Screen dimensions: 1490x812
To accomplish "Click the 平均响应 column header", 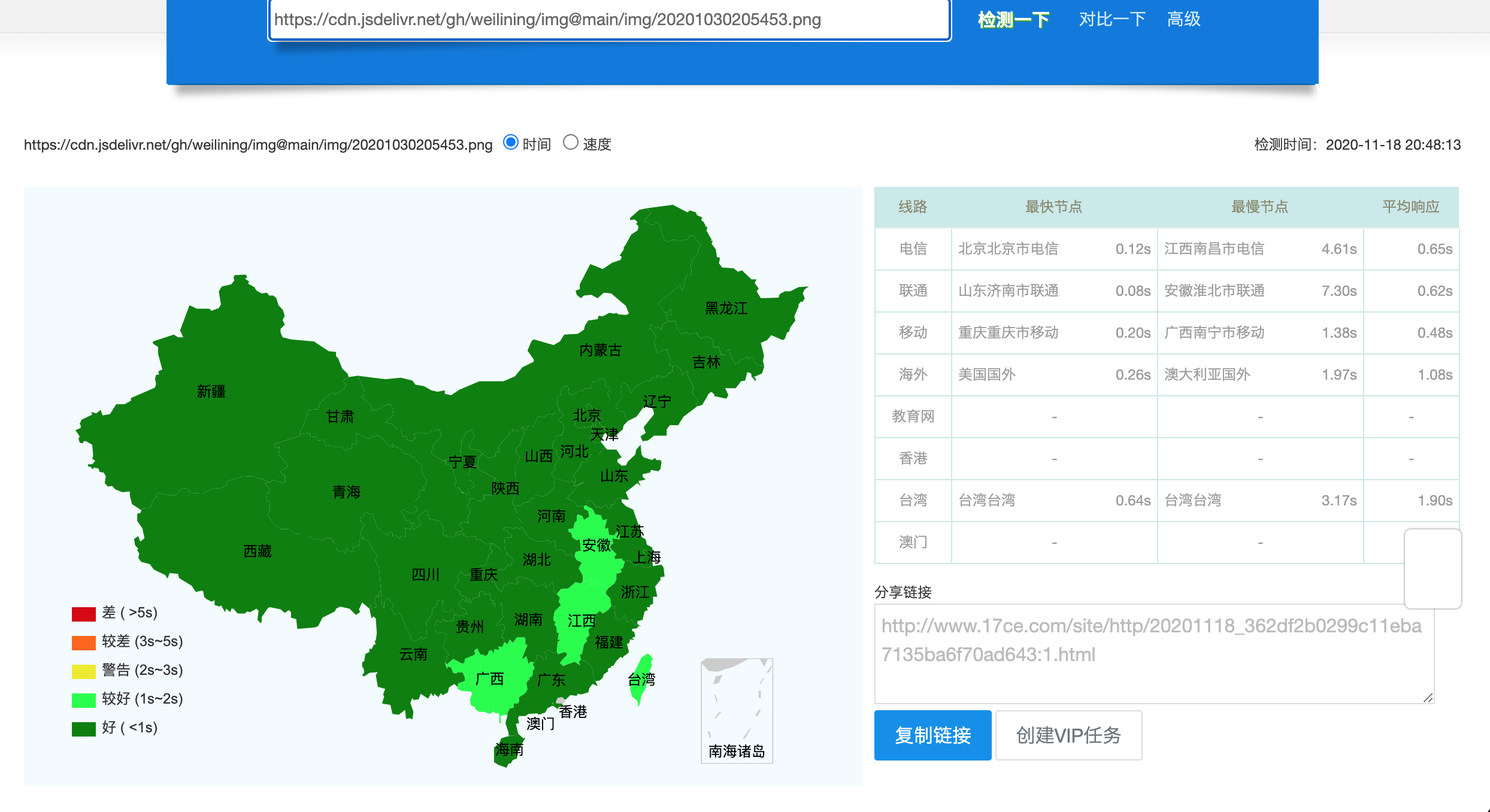I will [1410, 207].
